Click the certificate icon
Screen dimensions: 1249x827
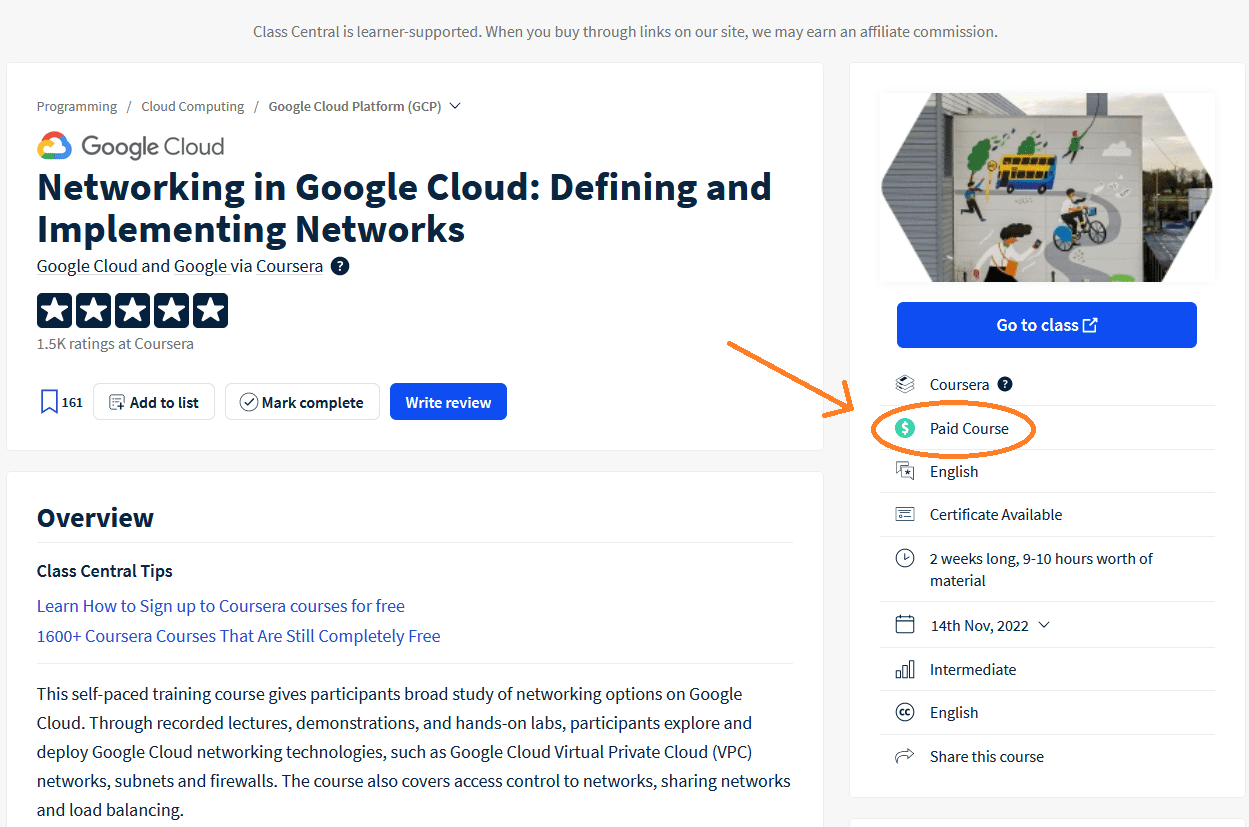(x=905, y=514)
